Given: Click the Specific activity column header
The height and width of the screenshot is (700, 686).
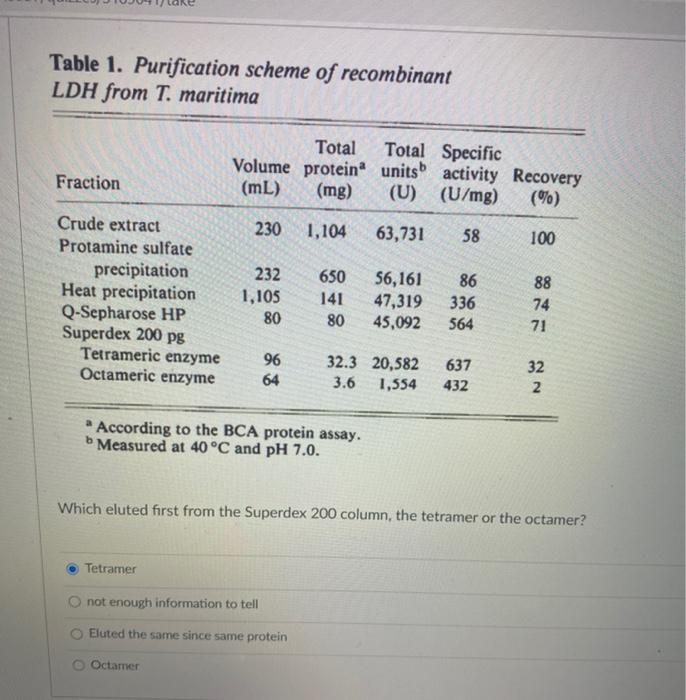Looking at the screenshot, I should coord(470,174).
